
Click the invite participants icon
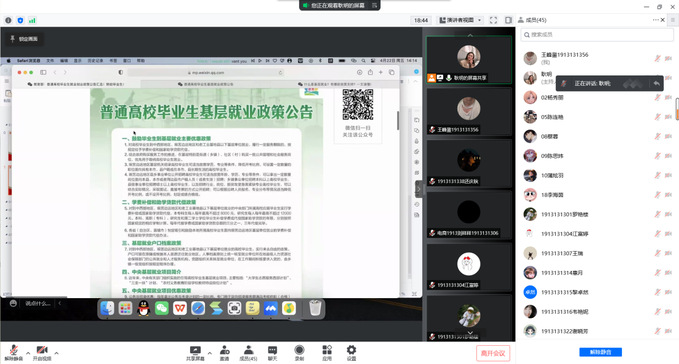[x=224, y=353]
